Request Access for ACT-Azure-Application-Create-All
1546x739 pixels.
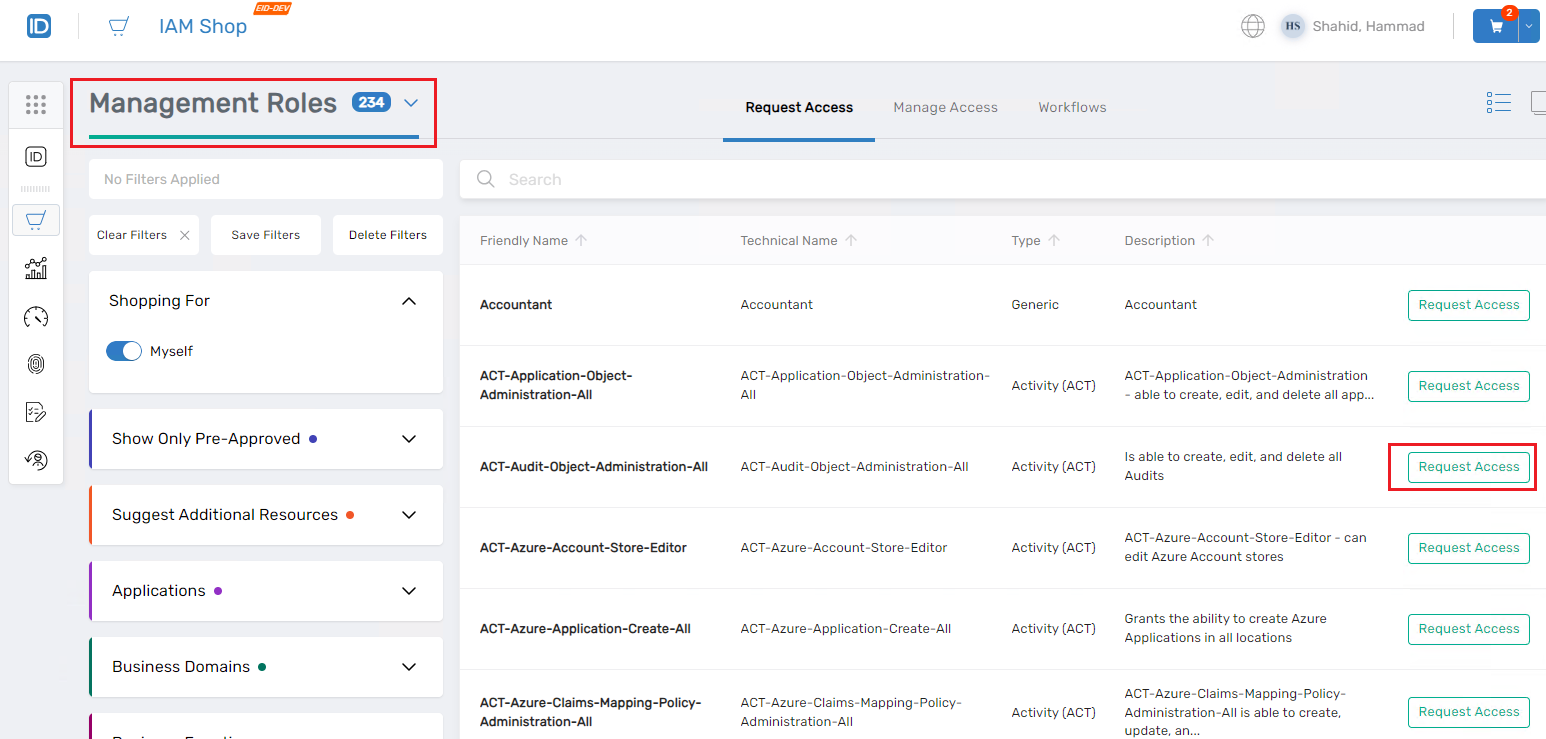tap(1469, 629)
